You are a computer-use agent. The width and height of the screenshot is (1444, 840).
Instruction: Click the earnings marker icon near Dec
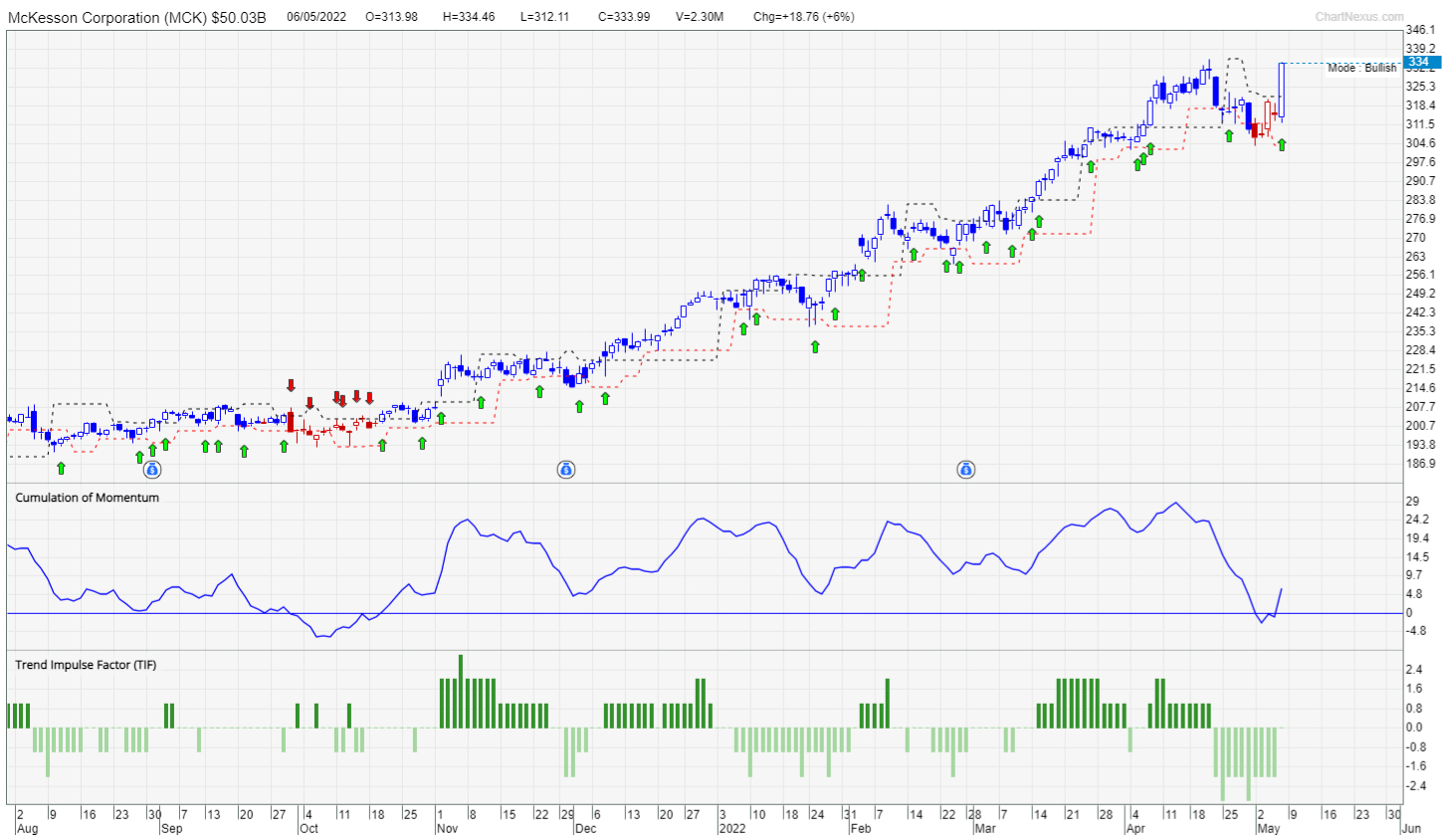tap(566, 469)
